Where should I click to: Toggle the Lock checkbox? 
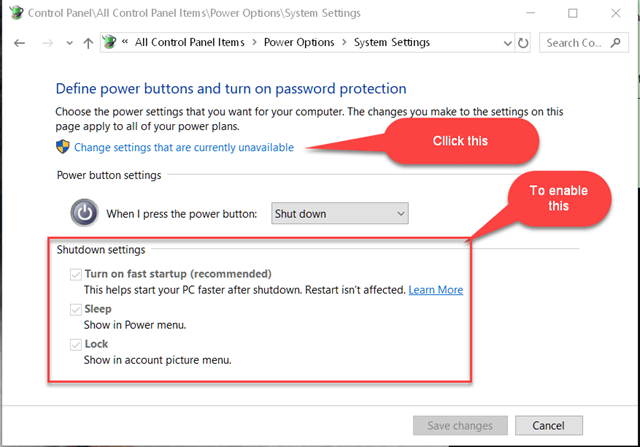[76, 345]
